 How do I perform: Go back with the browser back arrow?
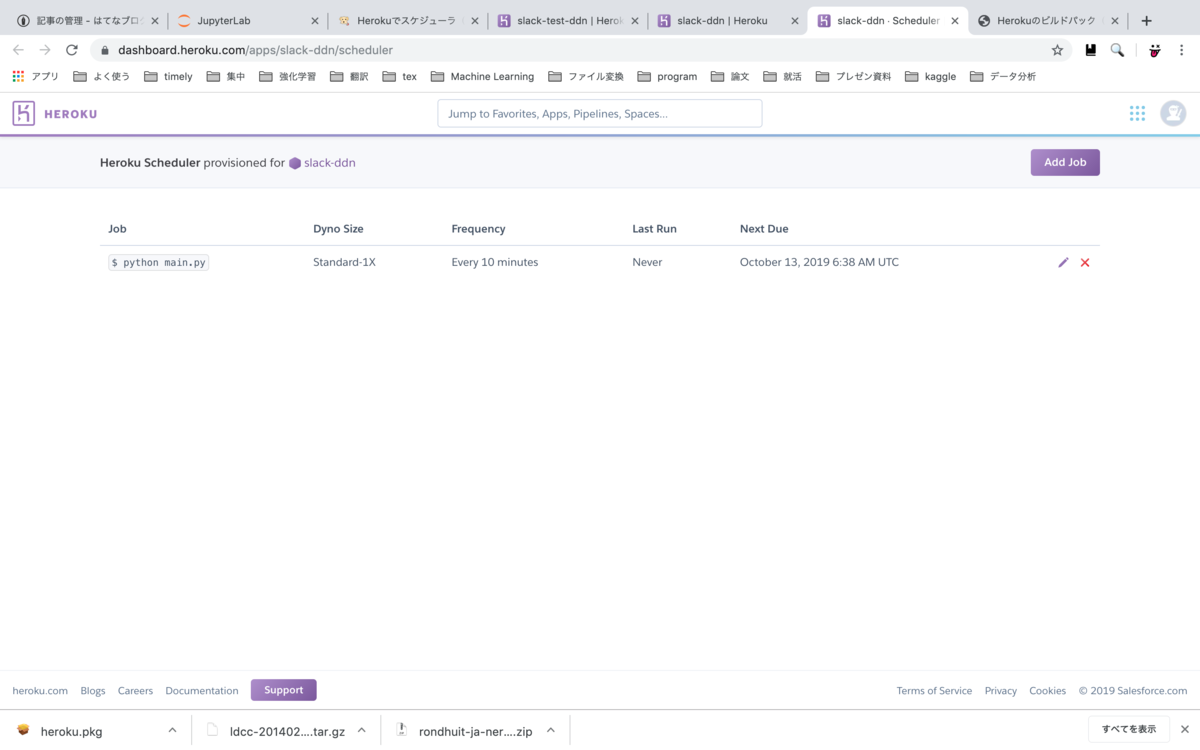click(18, 50)
